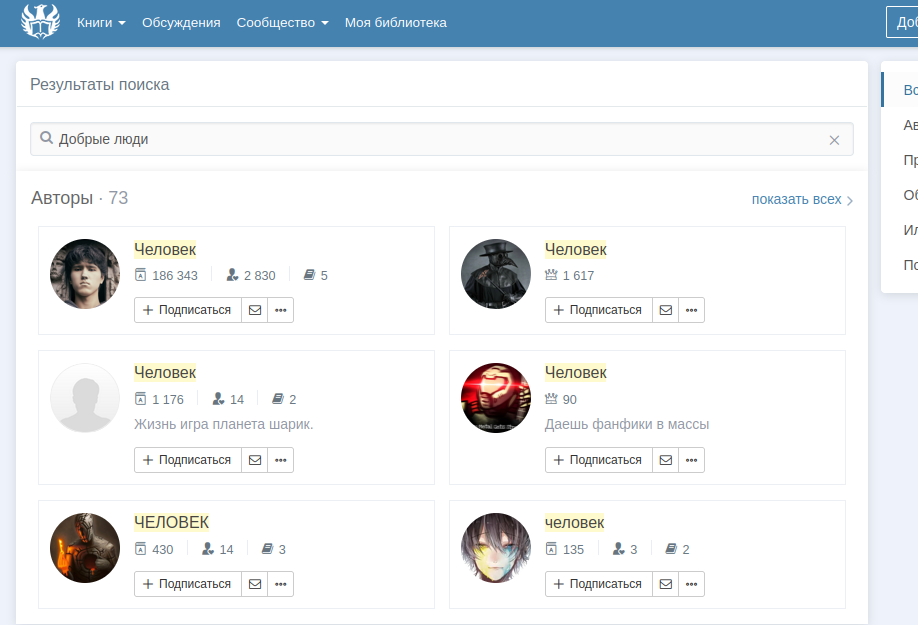Click books icon next to 5 works
Screen dimensions: 918x625
tap(309, 275)
